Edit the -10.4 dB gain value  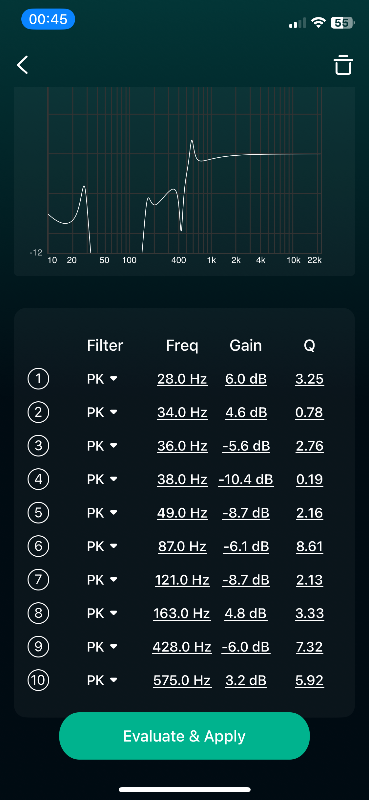coord(246,480)
